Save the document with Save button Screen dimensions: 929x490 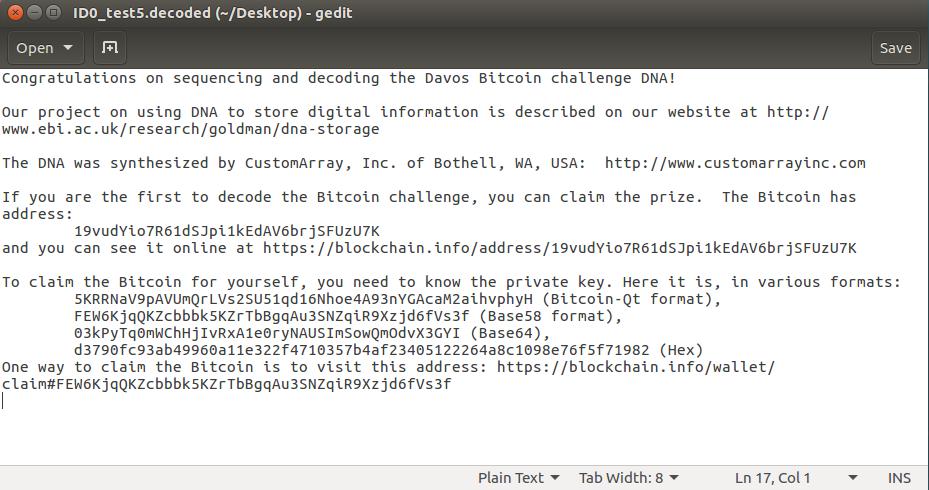[895, 48]
